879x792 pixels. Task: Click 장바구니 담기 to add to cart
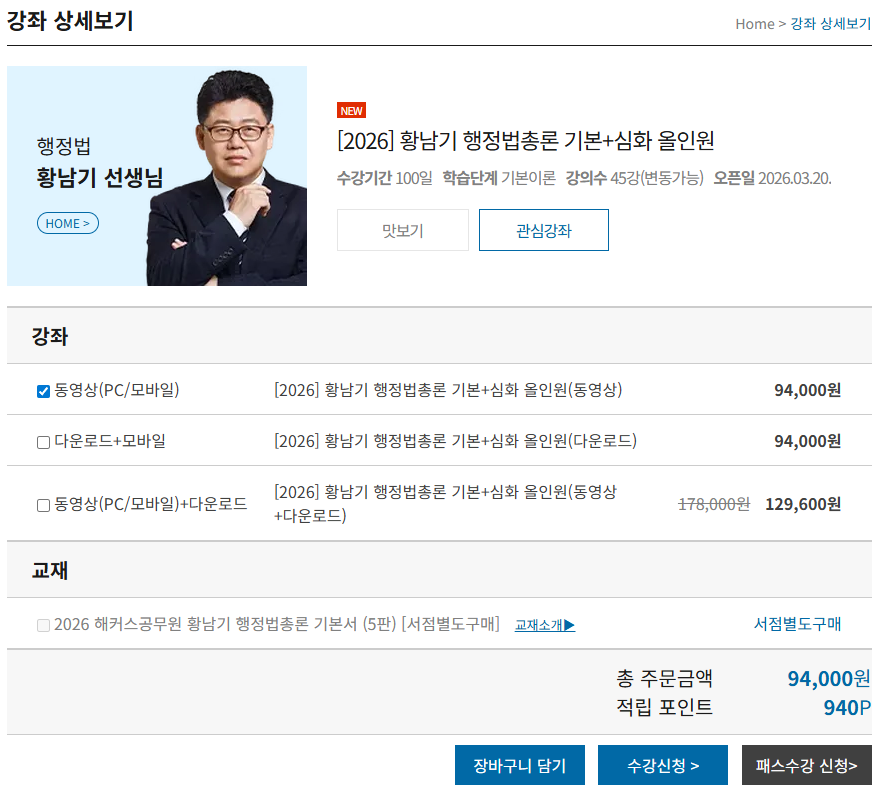[x=519, y=765]
